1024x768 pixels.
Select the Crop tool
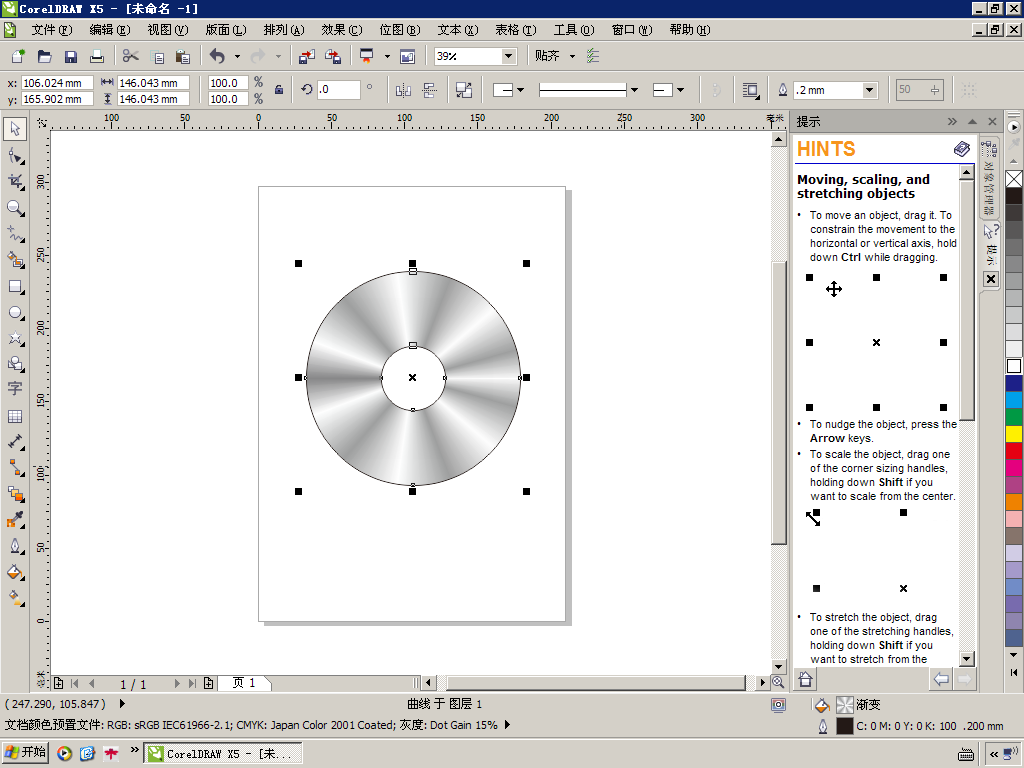click(x=15, y=181)
